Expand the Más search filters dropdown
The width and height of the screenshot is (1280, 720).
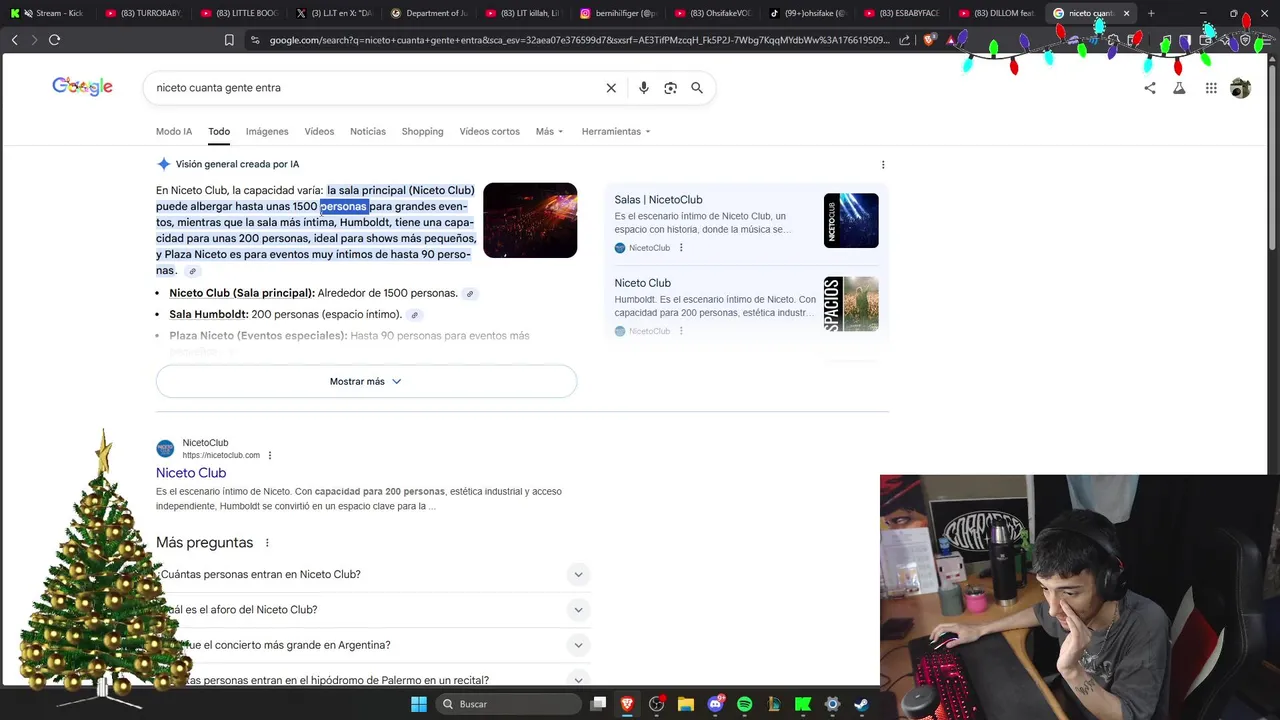(x=549, y=132)
